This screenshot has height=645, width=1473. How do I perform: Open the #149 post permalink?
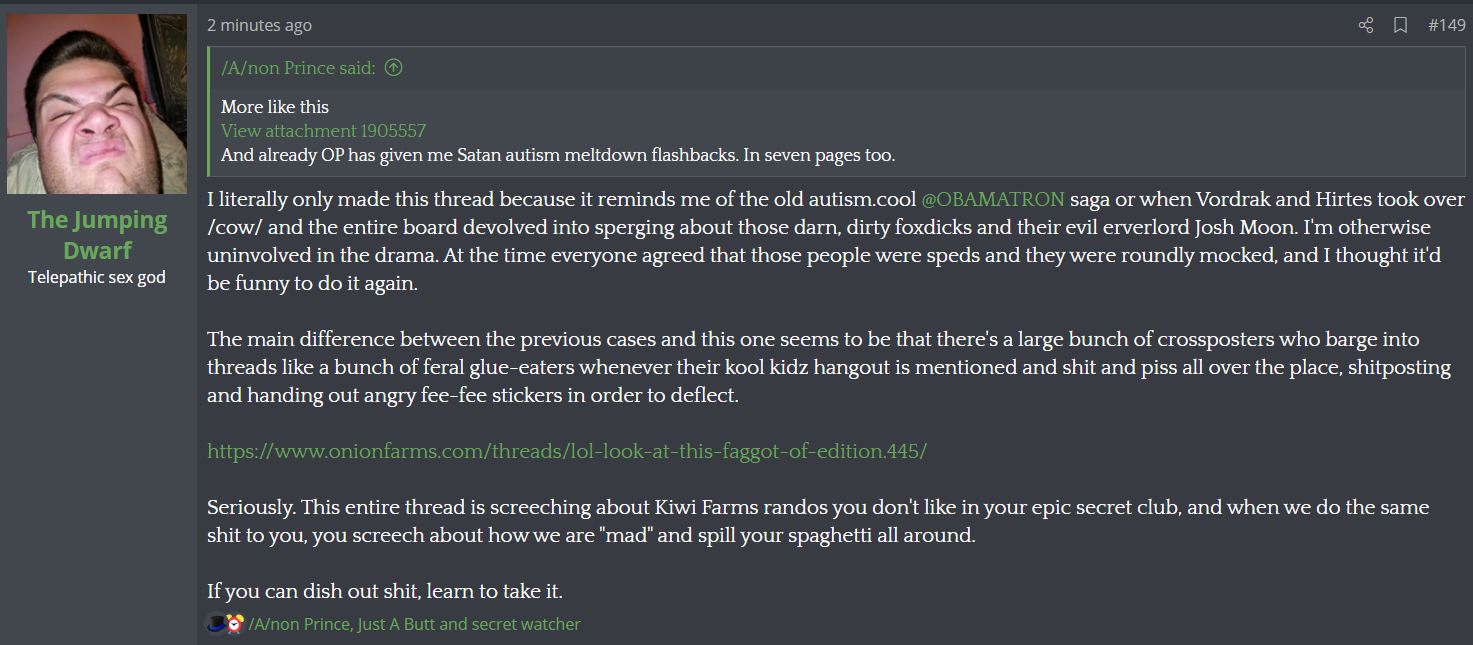(1446, 25)
